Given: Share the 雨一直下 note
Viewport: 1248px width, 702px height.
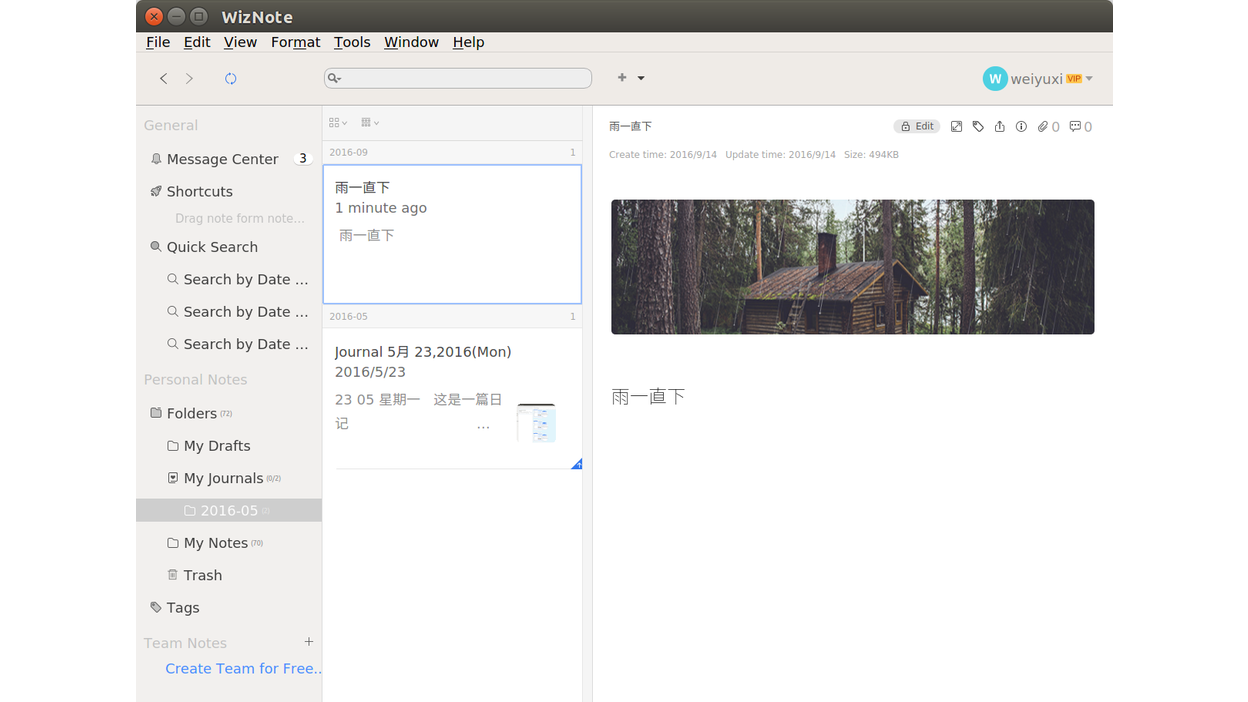Looking at the screenshot, I should (999, 126).
